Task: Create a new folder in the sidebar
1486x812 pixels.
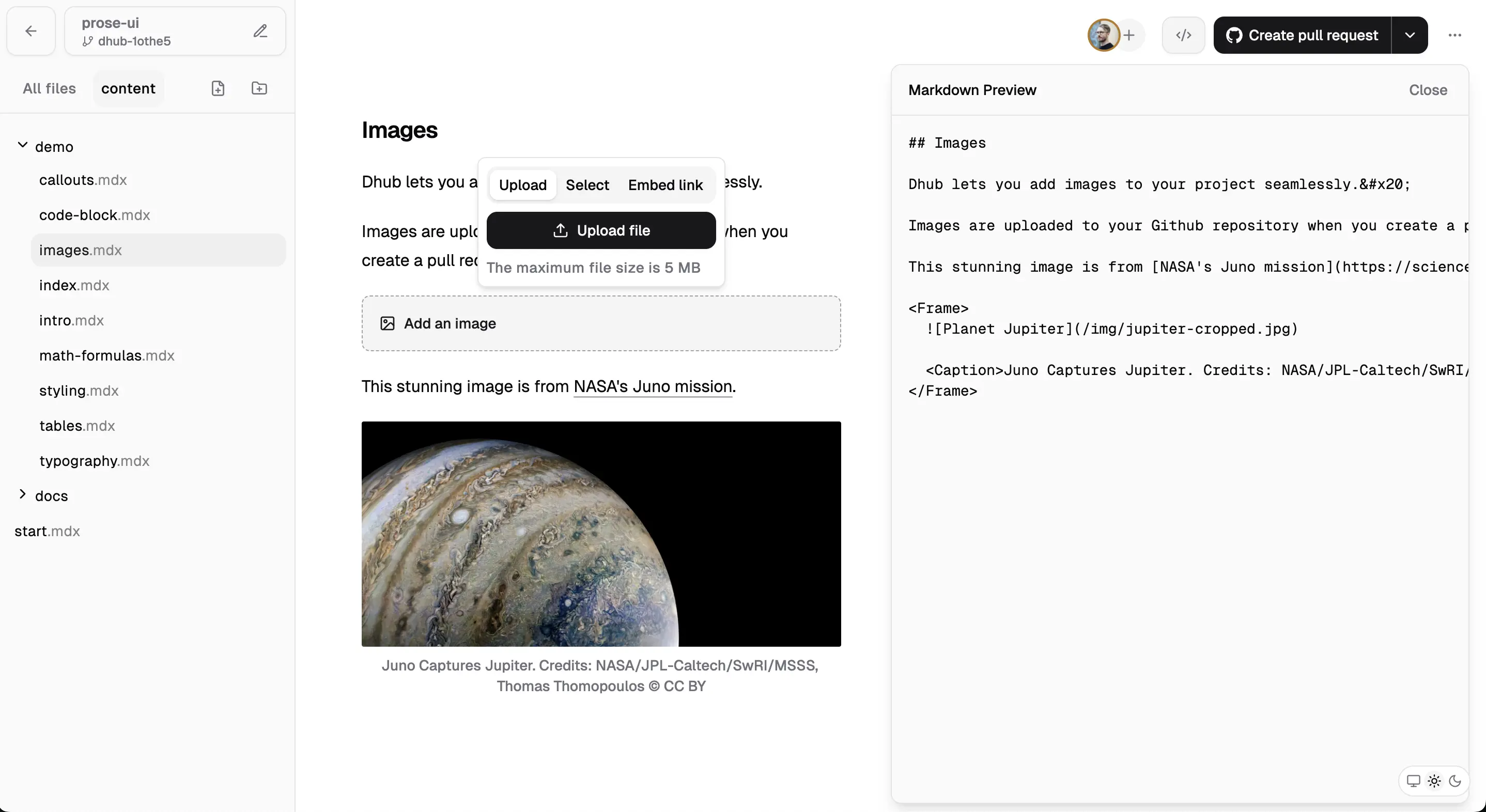Action: 259,88
